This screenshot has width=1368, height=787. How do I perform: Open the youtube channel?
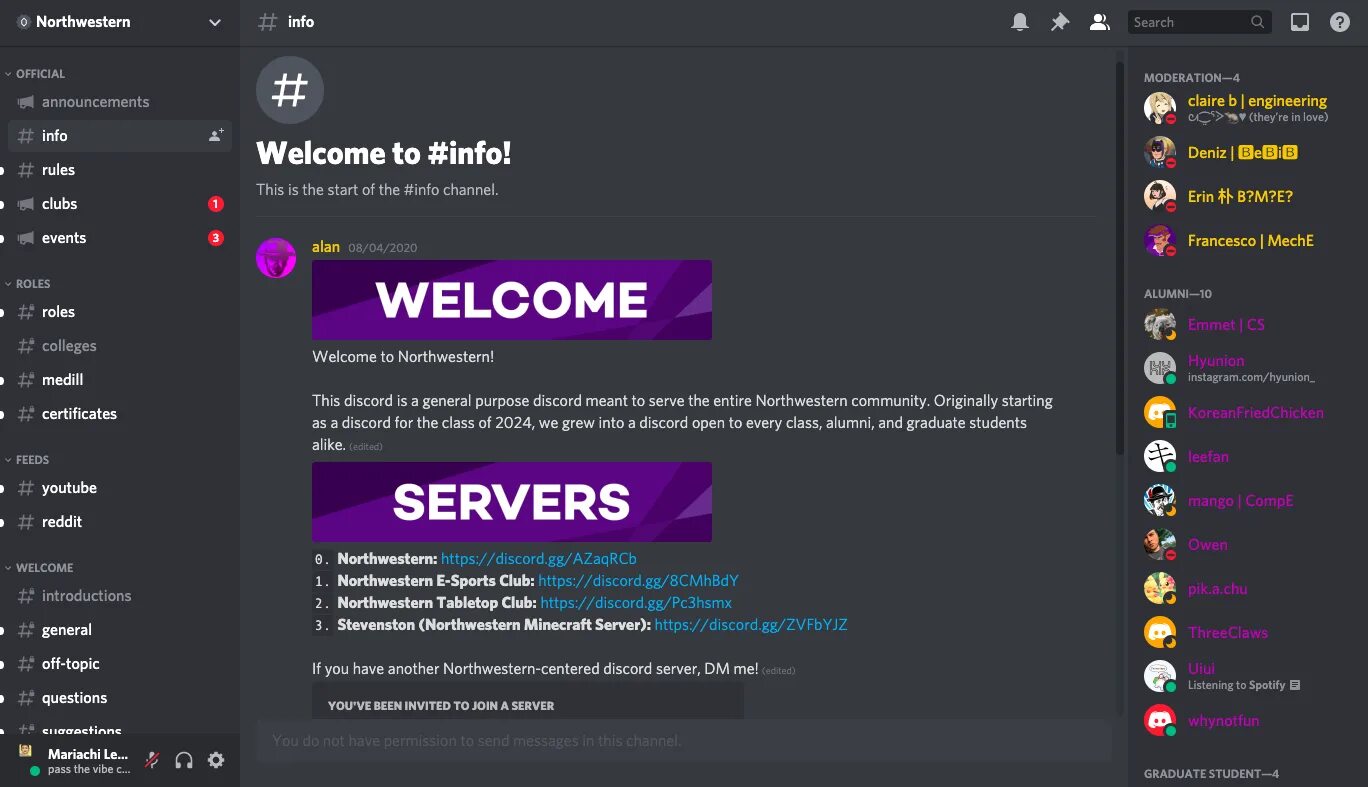[x=120, y=488]
